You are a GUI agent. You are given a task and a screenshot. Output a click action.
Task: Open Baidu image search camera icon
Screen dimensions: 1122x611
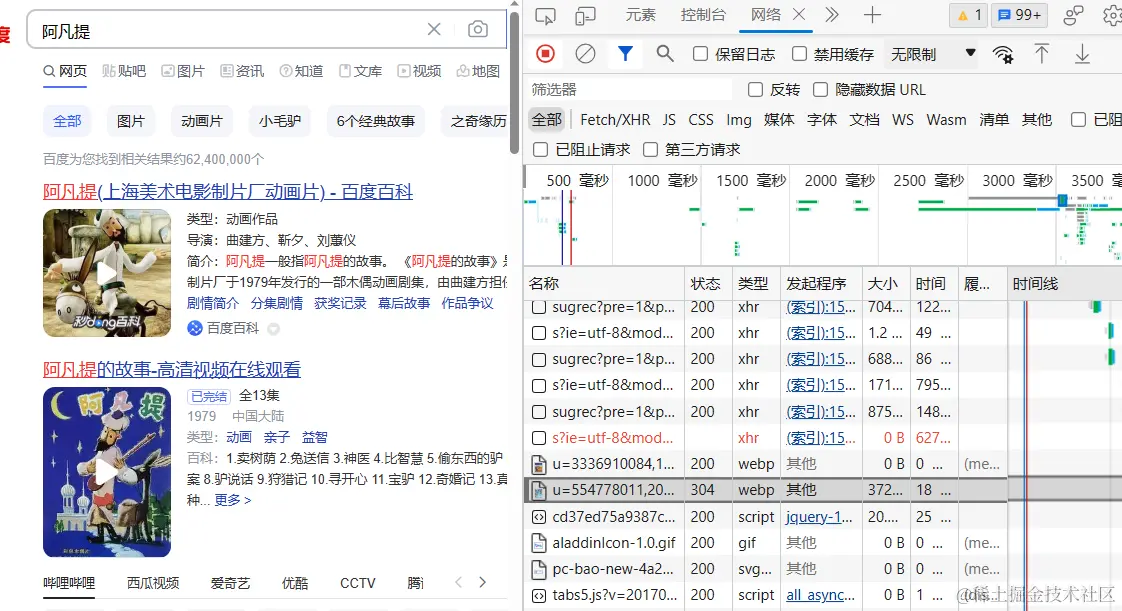pyautogui.click(x=477, y=29)
